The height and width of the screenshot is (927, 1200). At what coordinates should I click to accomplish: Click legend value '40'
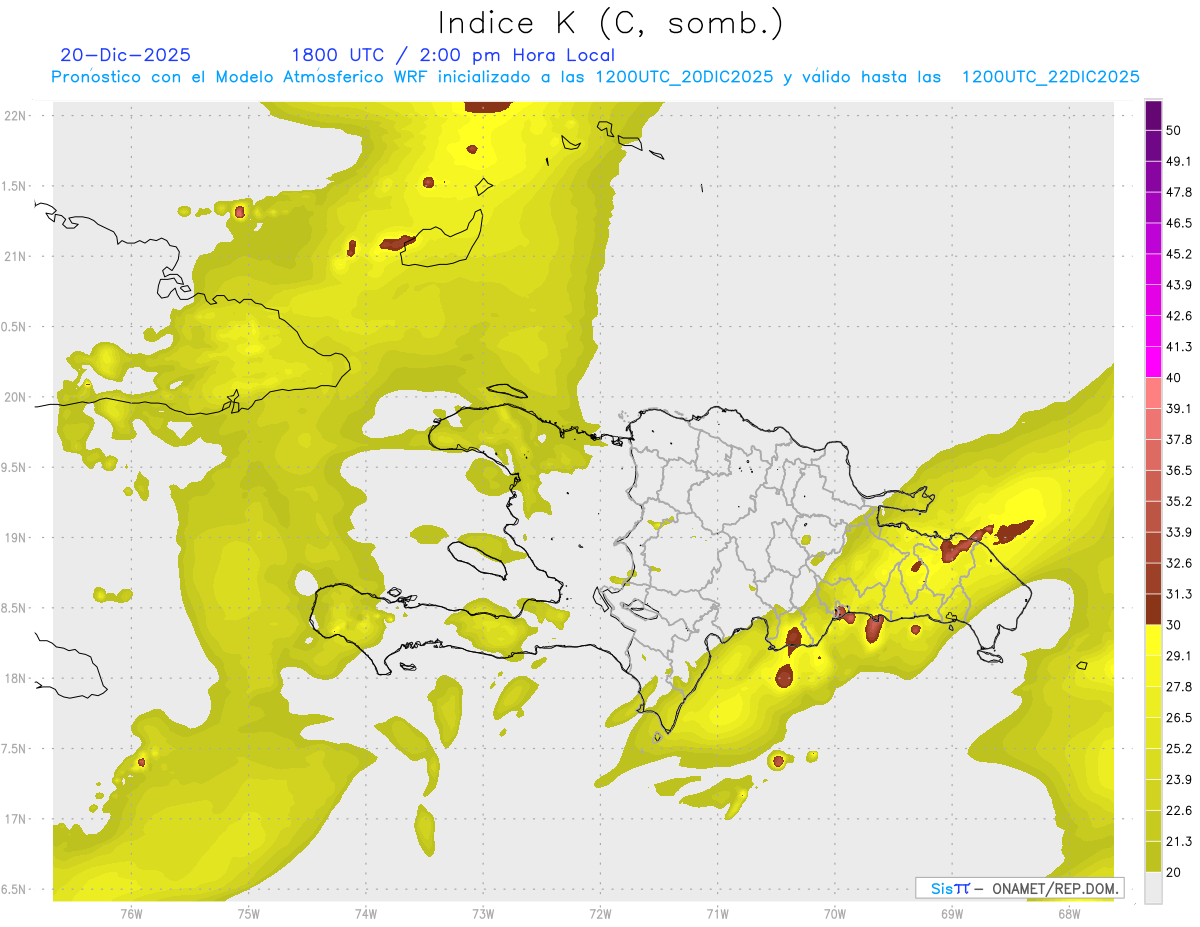1174,378
